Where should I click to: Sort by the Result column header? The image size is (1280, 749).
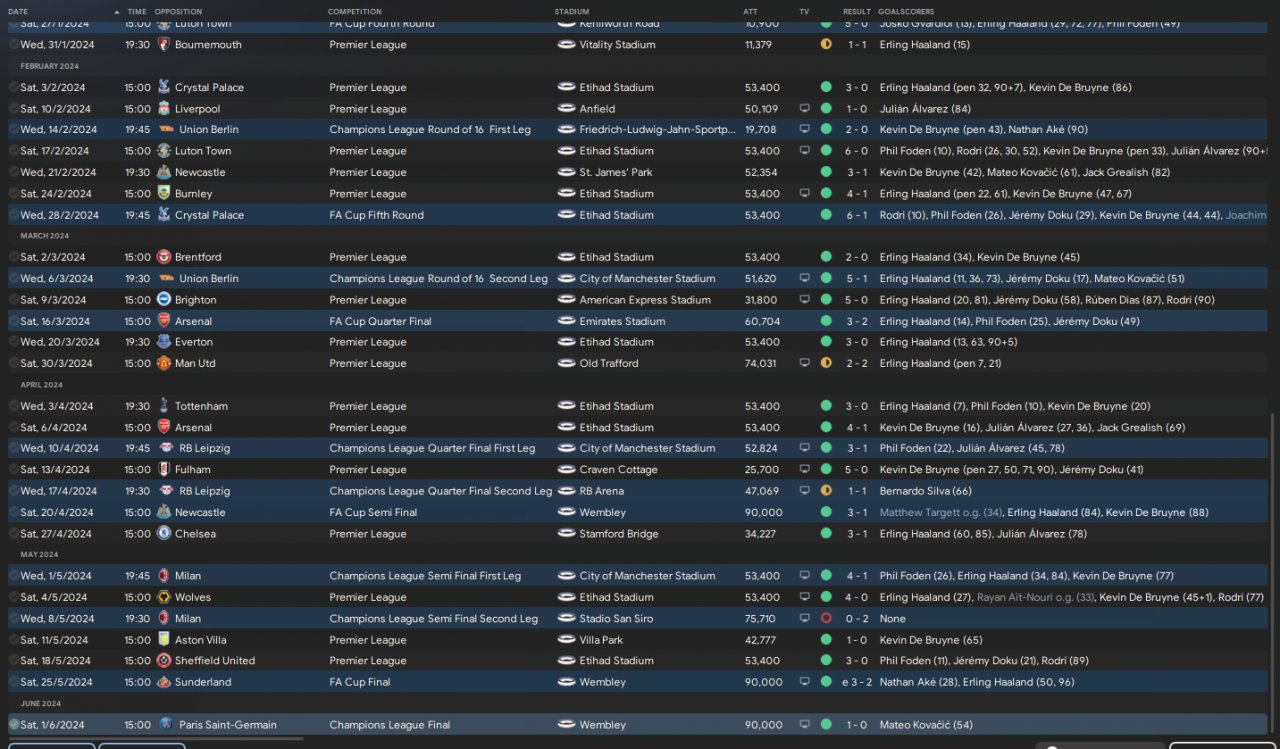tap(857, 12)
